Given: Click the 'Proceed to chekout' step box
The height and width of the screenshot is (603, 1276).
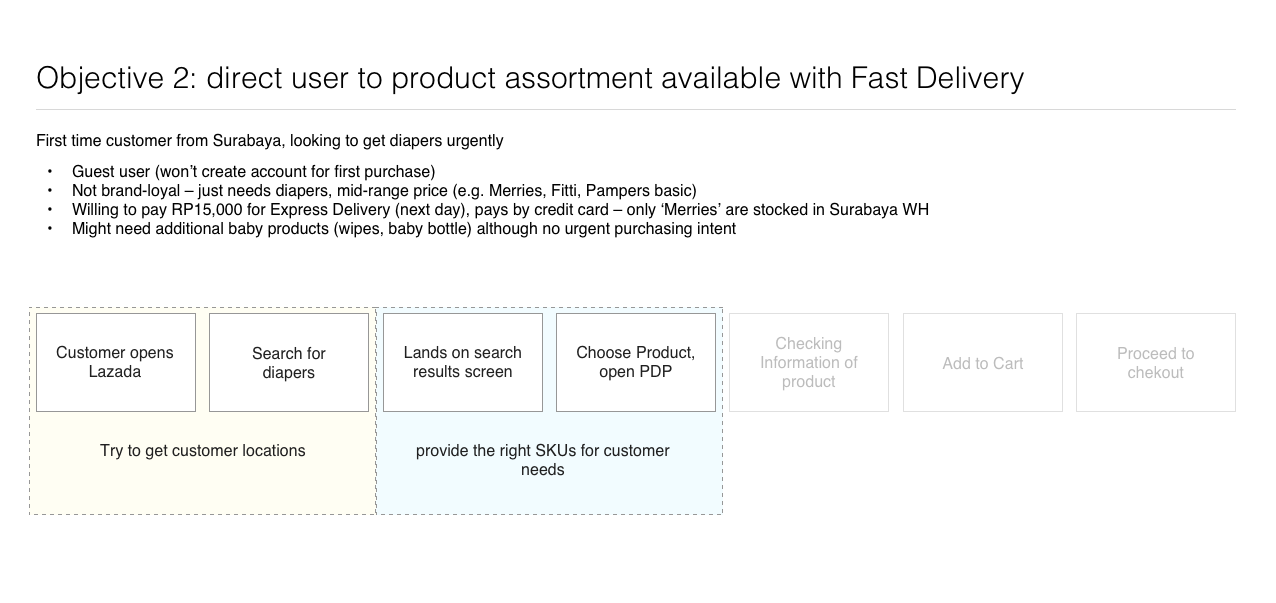Looking at the screenshot, I should coord(1155,363).
